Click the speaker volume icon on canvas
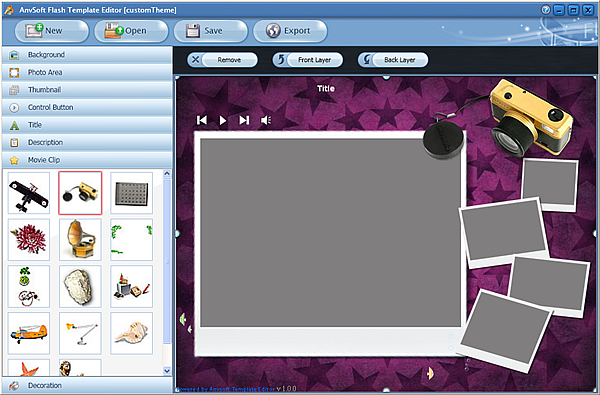The image size is (600, 395). [266, 120]
